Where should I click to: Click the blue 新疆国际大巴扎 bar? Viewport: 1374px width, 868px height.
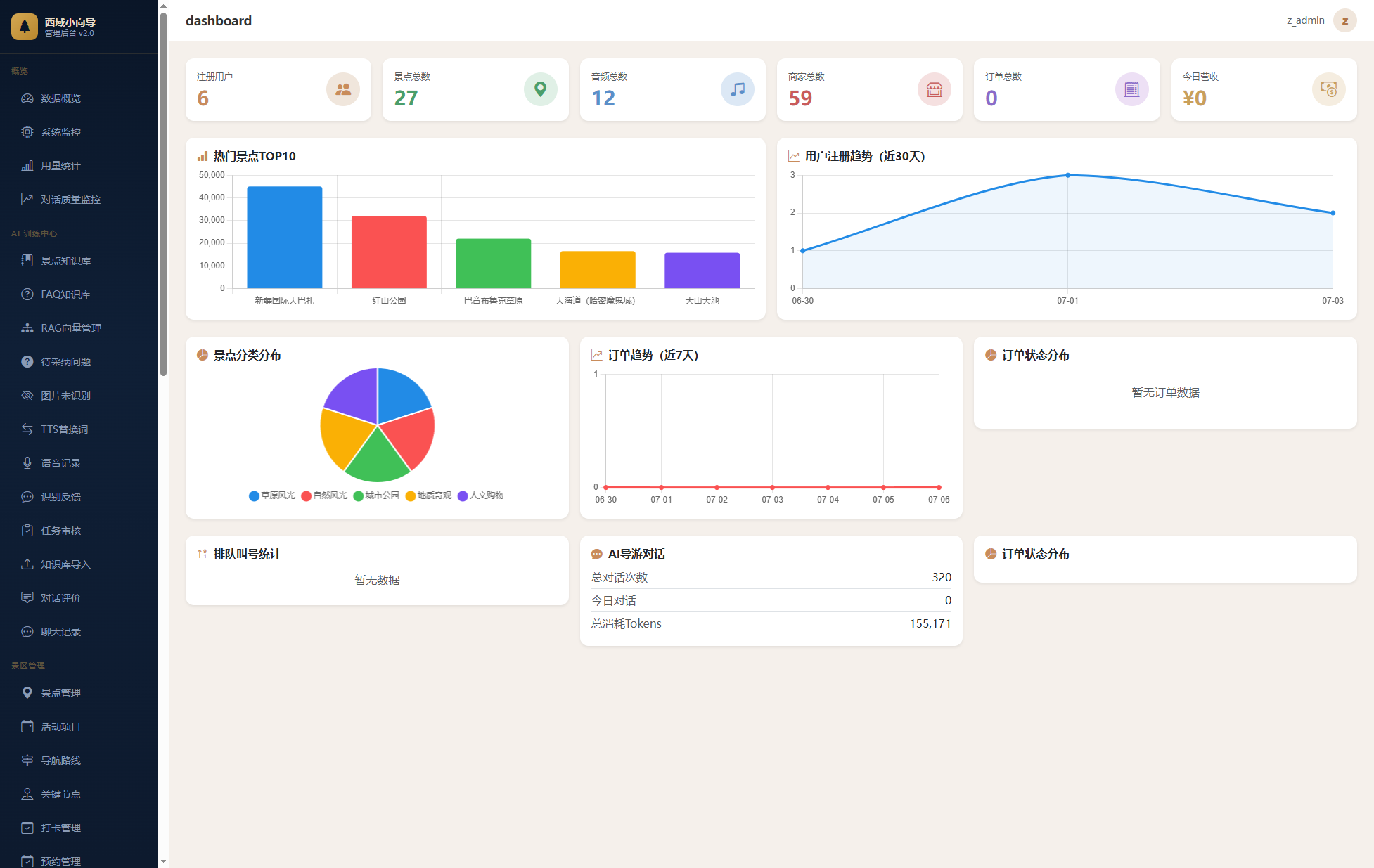pyautogui.click(x=285, y=237)
